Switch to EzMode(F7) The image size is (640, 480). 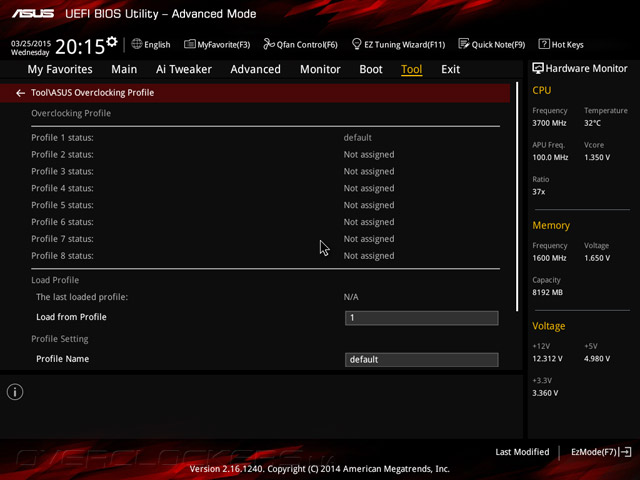coord(594,452)
